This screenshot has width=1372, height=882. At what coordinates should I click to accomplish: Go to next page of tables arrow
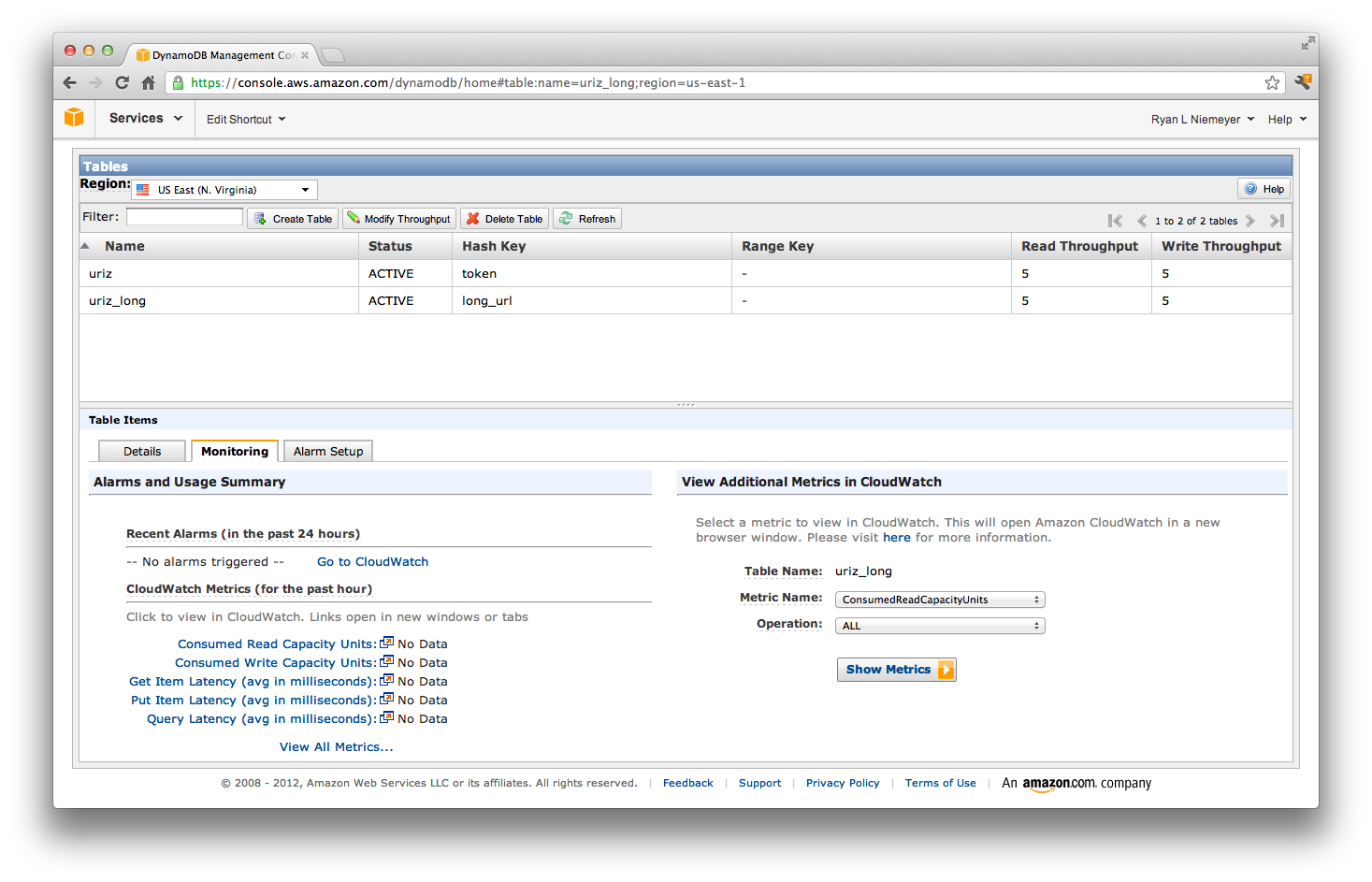[x=1250, y=220]
